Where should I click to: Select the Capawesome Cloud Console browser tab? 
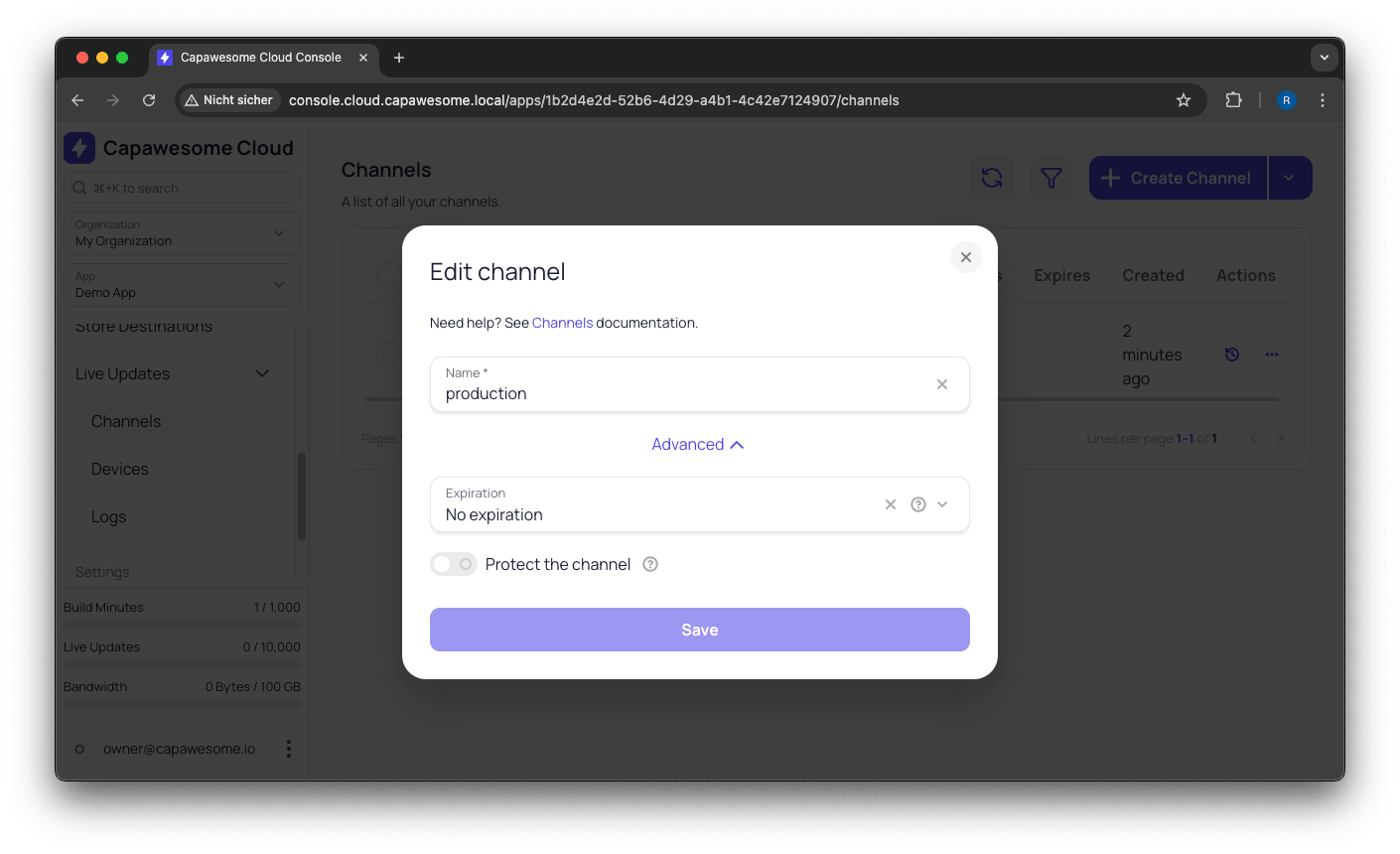(260, 57)
